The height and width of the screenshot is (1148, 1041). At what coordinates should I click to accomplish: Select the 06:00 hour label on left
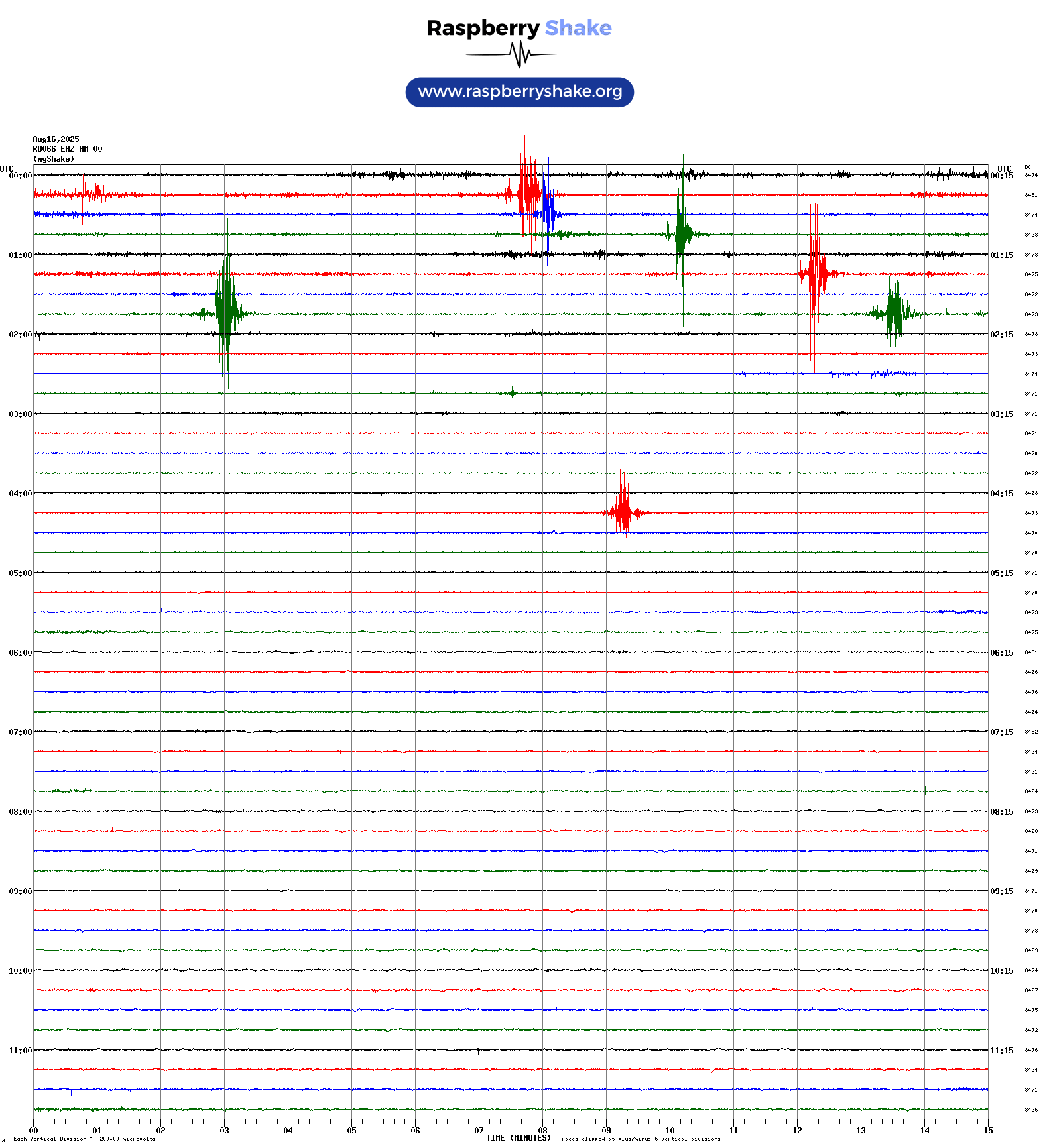(21, 653)
